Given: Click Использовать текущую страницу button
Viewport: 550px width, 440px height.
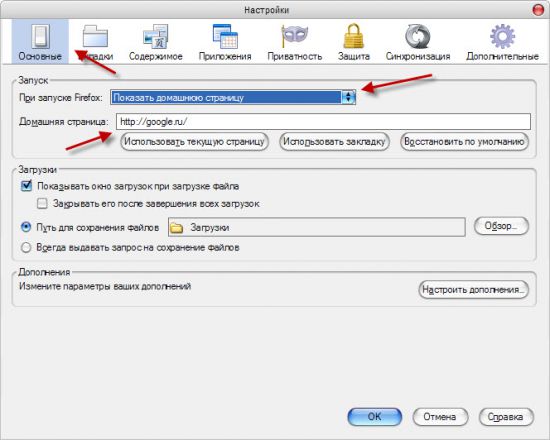Looking at the screenshot, I should (x=194, y=142).
